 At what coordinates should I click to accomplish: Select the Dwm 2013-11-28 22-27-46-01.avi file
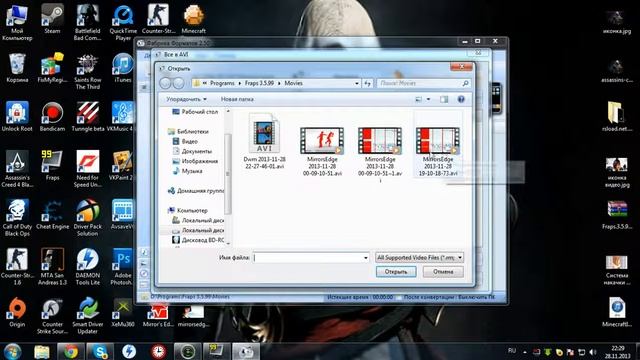pos(264,141)
